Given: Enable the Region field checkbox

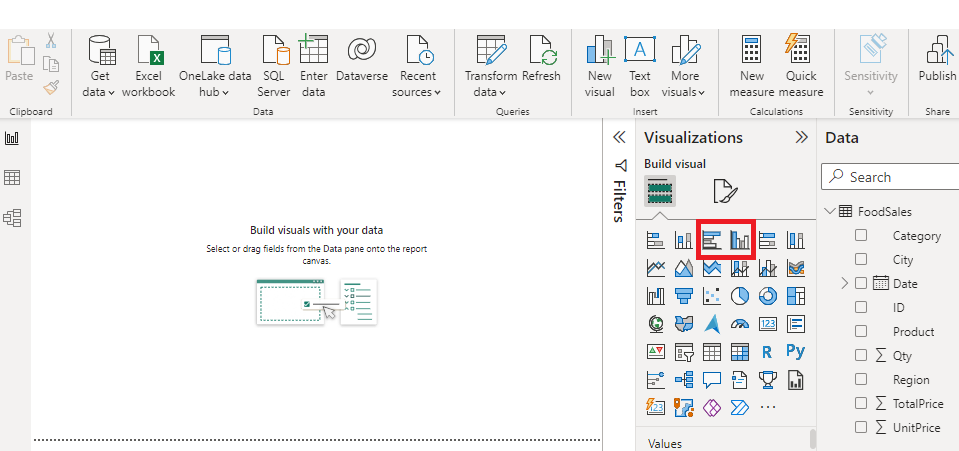Looking at the screenshot, I should coord(860,380).
